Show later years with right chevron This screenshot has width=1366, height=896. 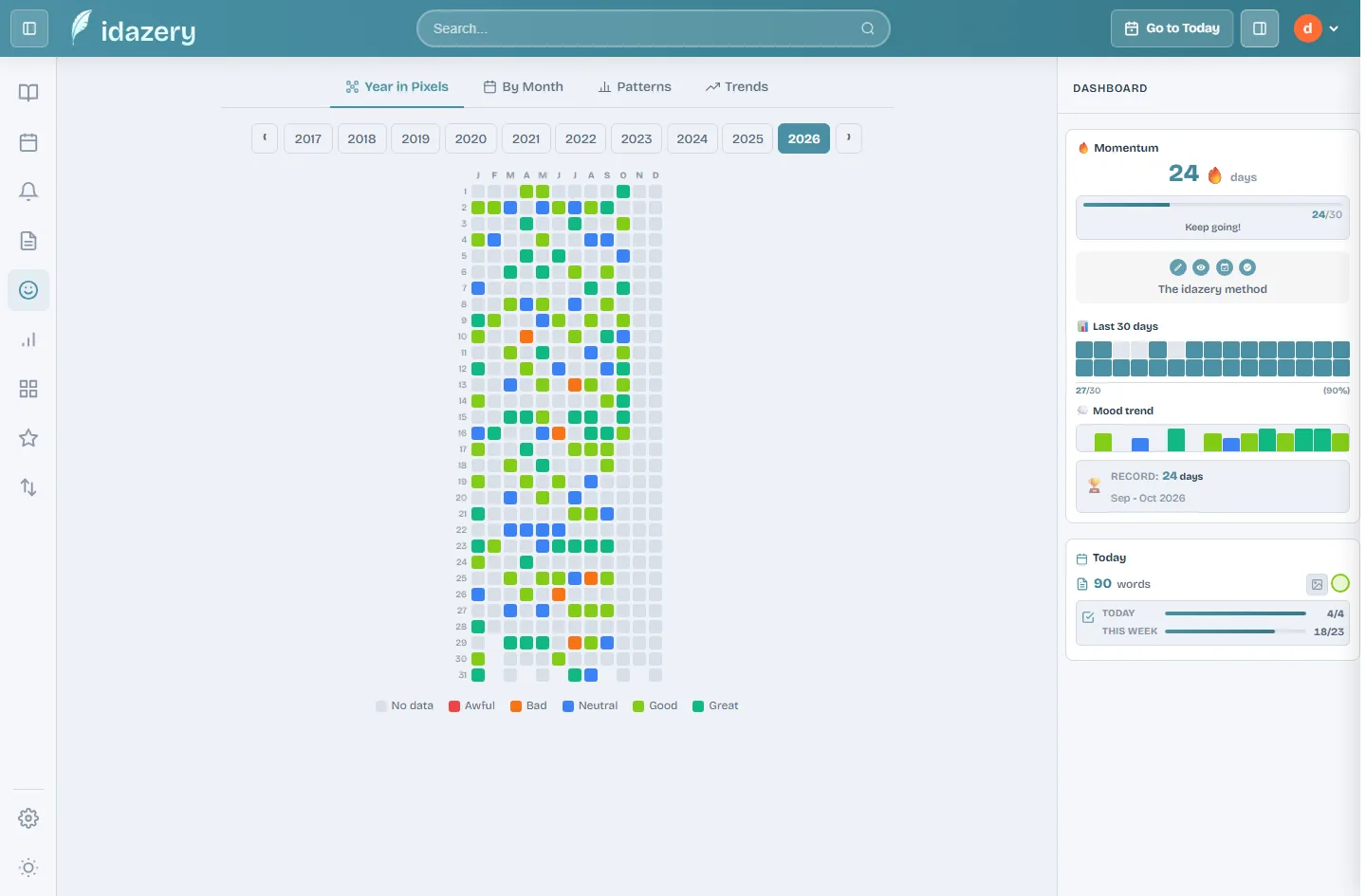point(848,138)
